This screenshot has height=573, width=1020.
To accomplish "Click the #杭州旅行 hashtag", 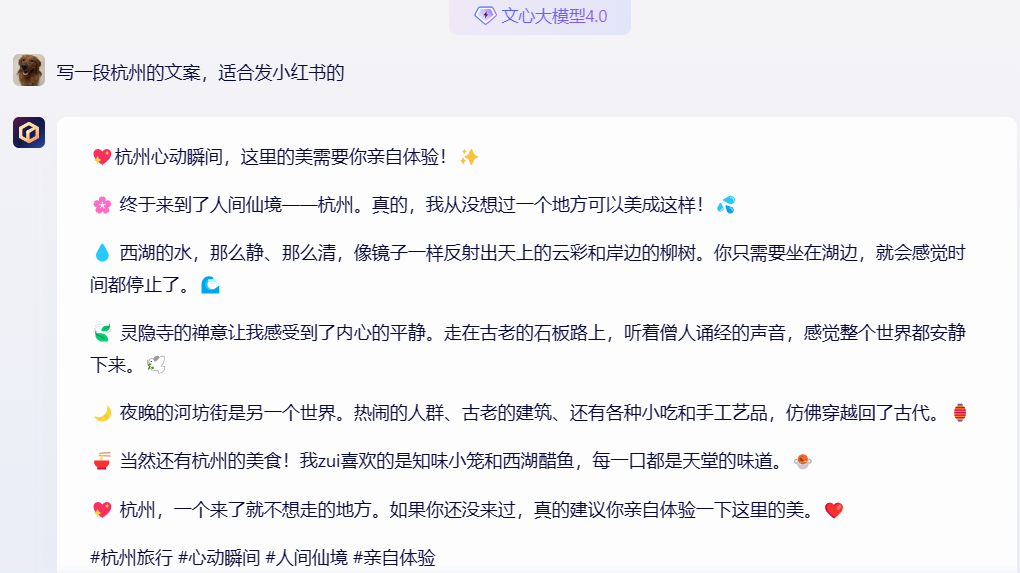I will (131, 558).
